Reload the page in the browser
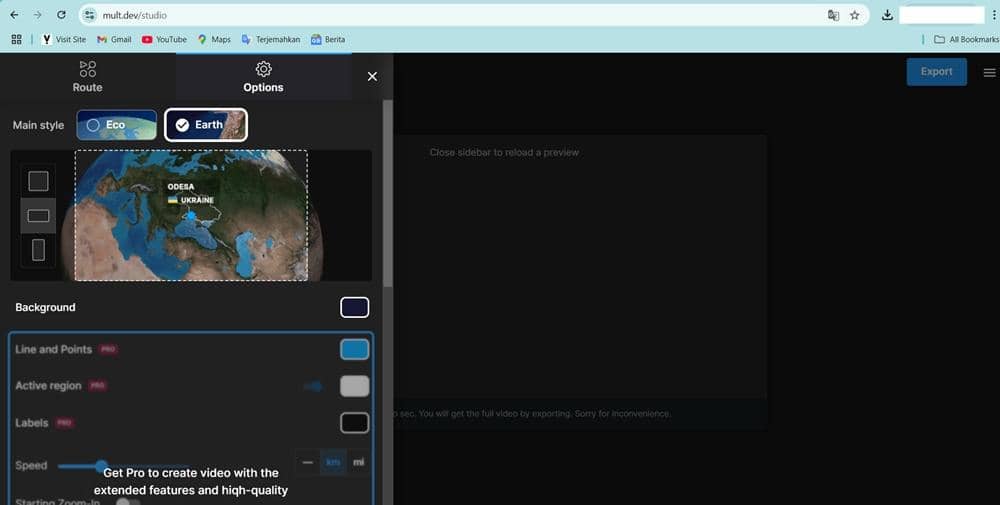Viewport: 1000px width, 505px height. click(x=61, y=15)
